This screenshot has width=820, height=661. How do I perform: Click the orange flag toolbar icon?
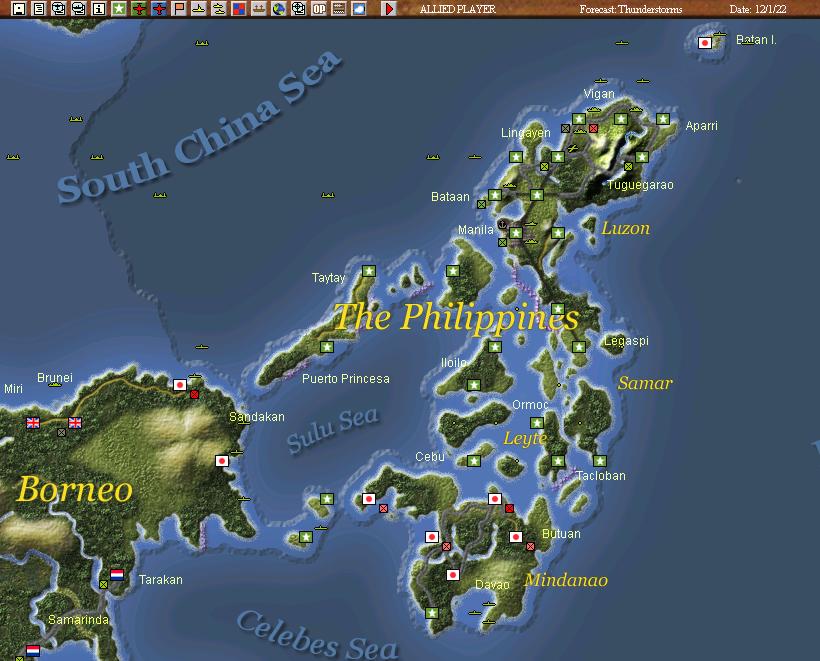coord(179,8)
